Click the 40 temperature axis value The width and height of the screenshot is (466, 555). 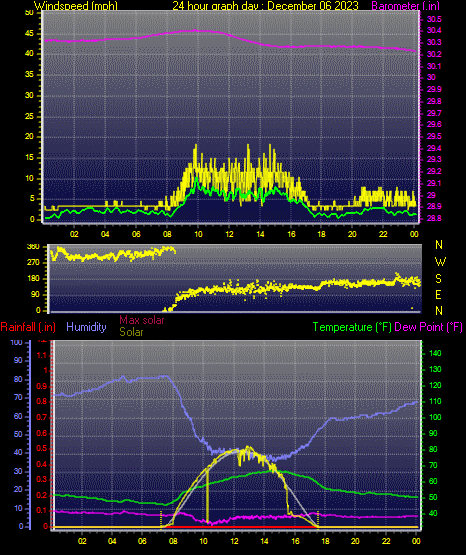tap(433, 513)
